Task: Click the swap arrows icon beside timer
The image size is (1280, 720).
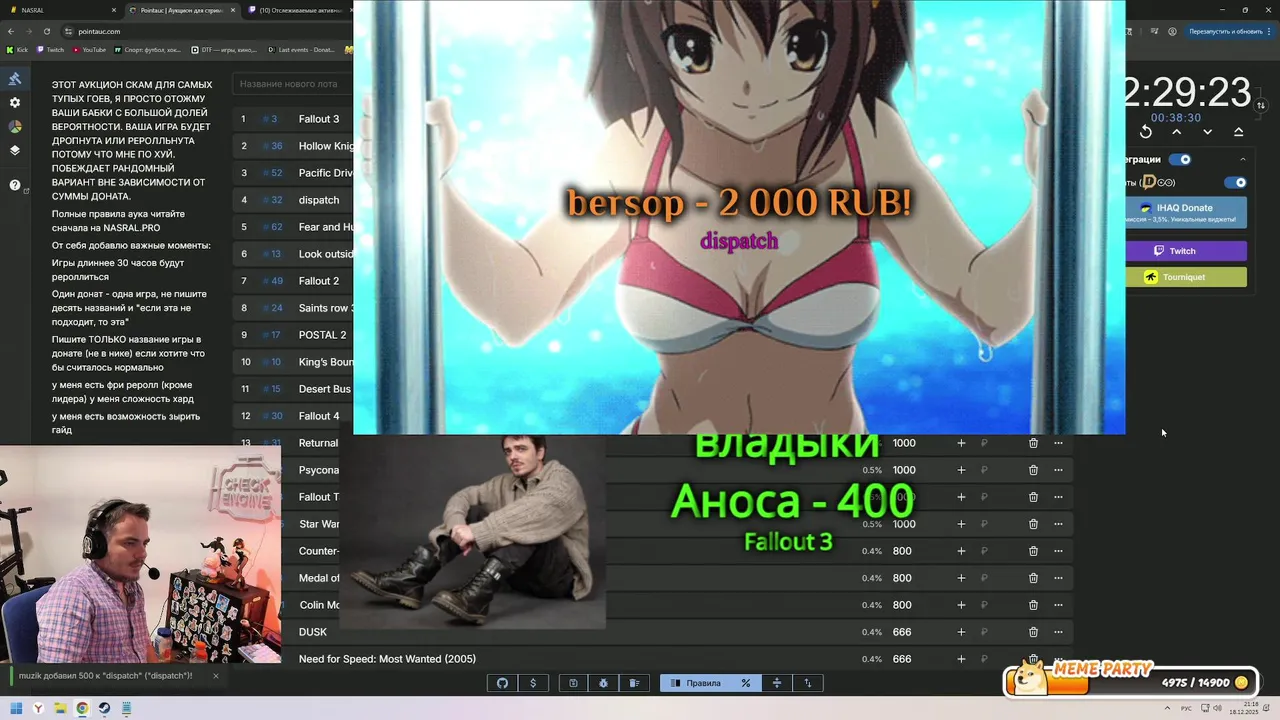Action: pos(1261,105)
